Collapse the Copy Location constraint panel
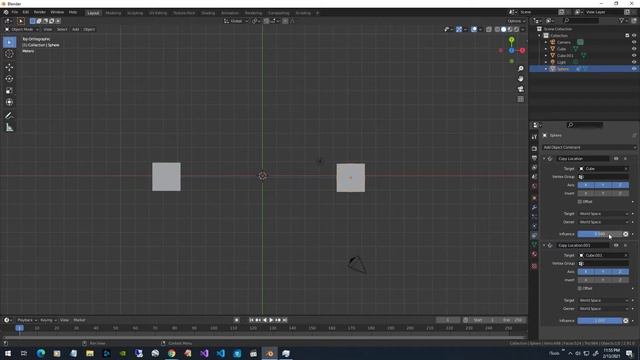 [x=544, y=158]
